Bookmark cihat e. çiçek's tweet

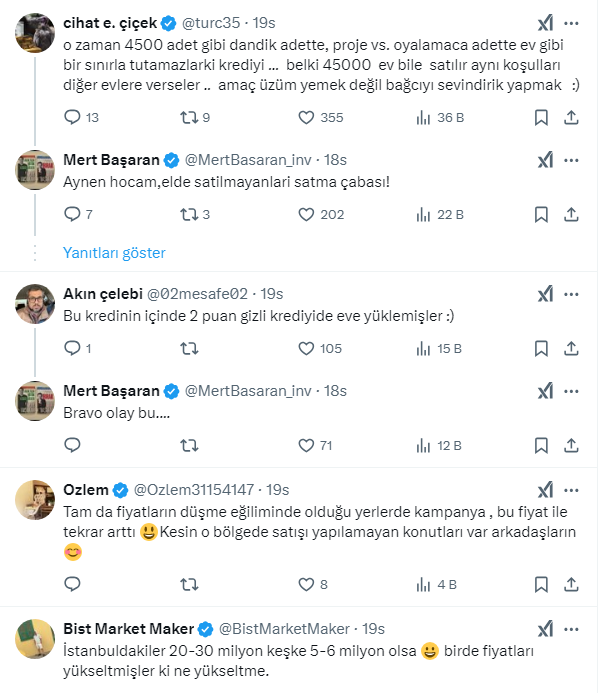click(541, 118)
